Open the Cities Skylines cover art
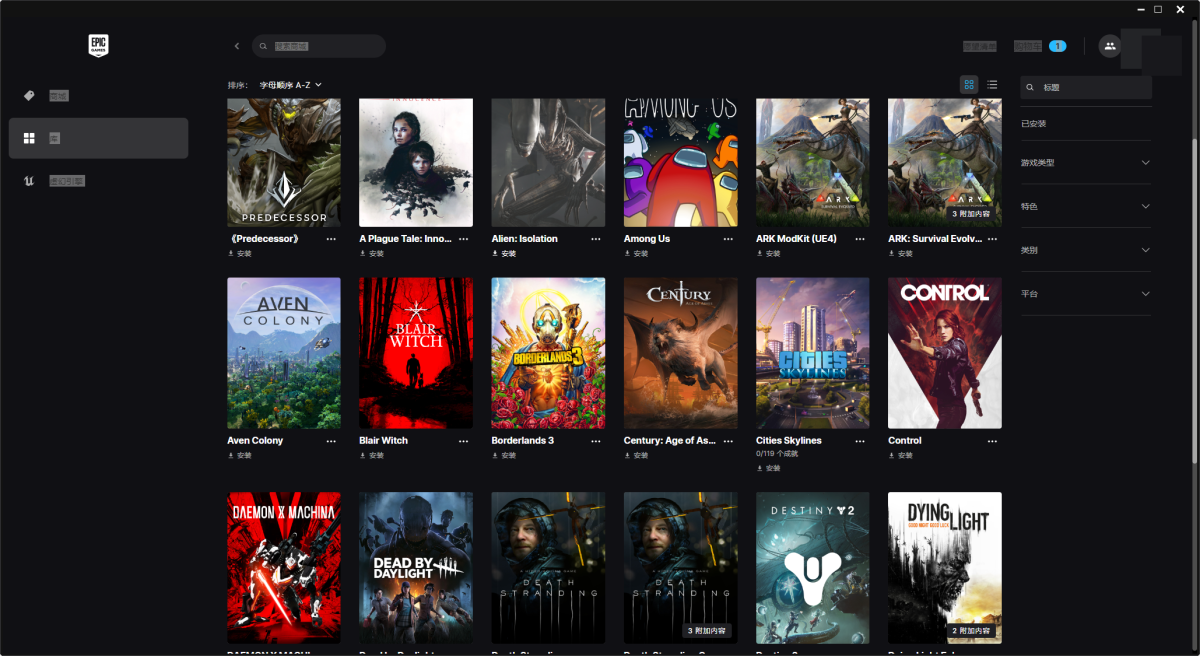1200x656 pixels. pos(813,353)
